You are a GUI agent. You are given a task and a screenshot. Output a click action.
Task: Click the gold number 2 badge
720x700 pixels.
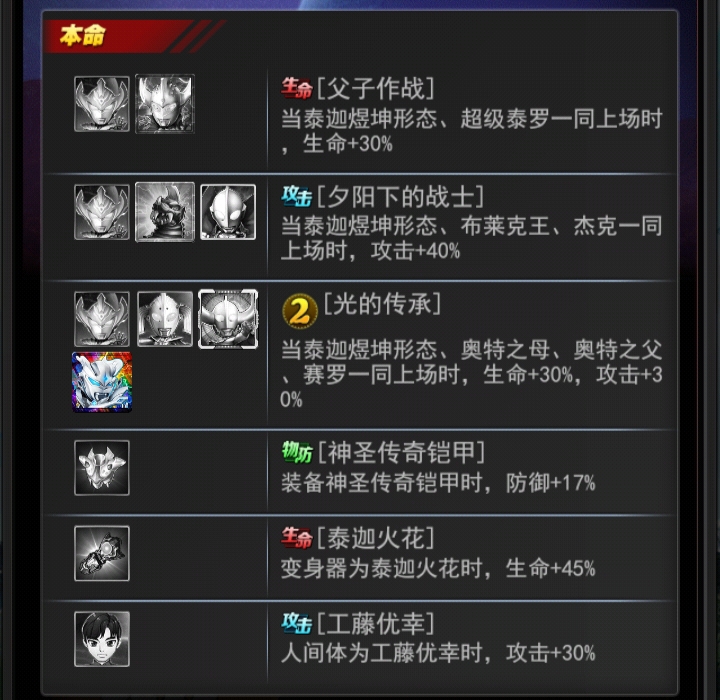[x=300, y=311]
